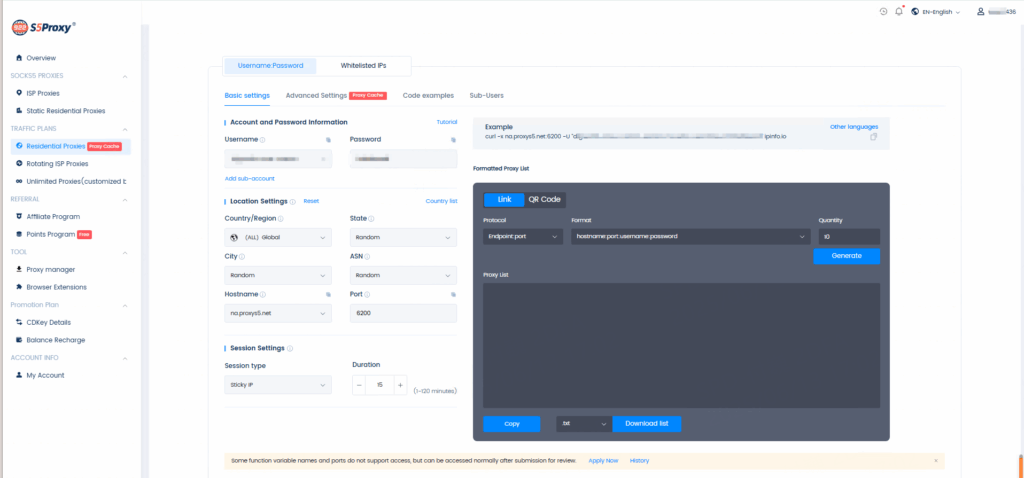Click Reset location settings link

[311, 201]
